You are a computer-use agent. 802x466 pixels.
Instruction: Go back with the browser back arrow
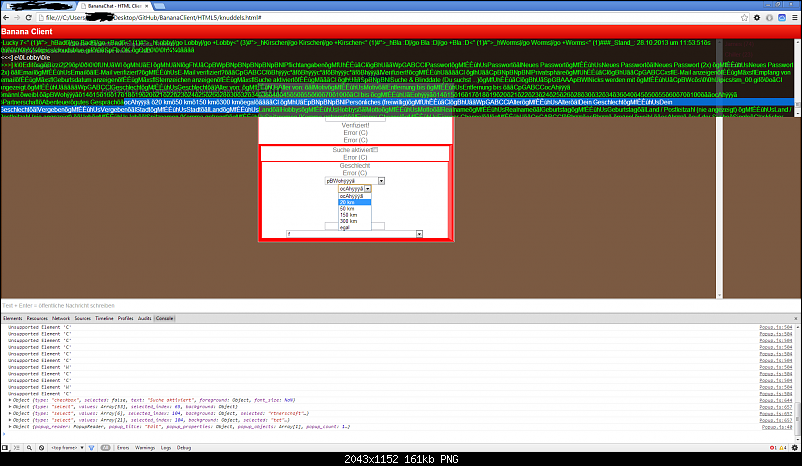[x=6, y=17]
